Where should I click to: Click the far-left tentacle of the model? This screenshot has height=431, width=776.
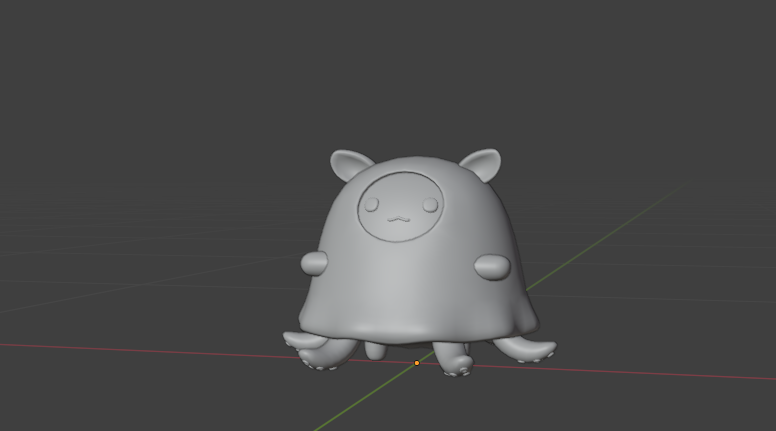(305, 342)
